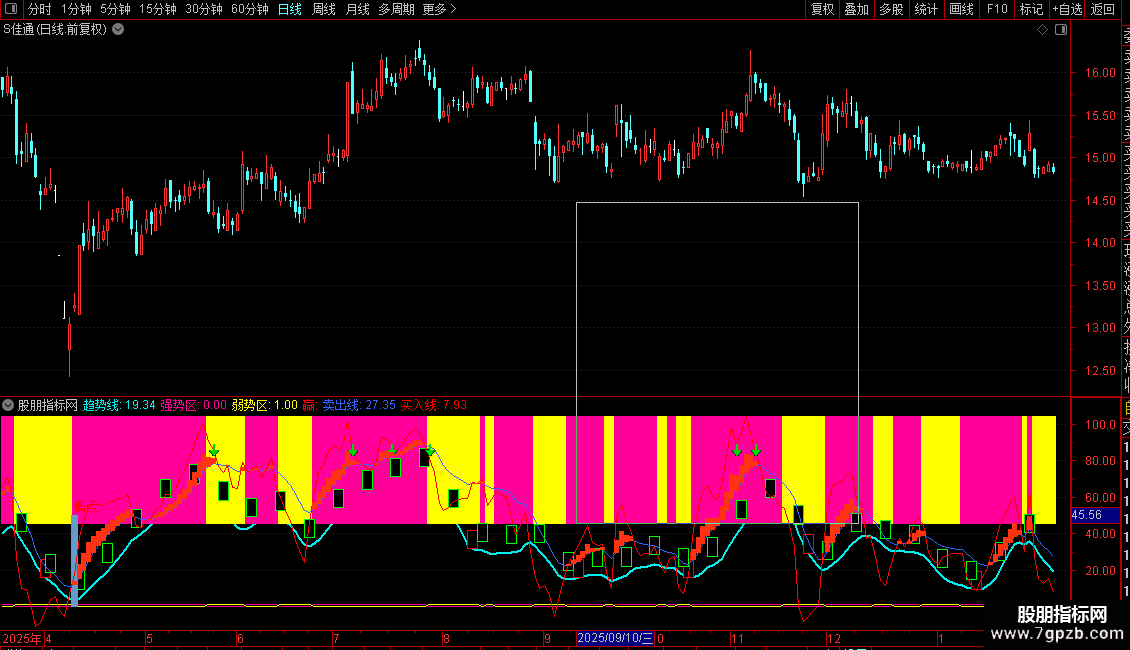Select the 15分钟 period tab
The image size is (1130, 650).
pos(158,9)
